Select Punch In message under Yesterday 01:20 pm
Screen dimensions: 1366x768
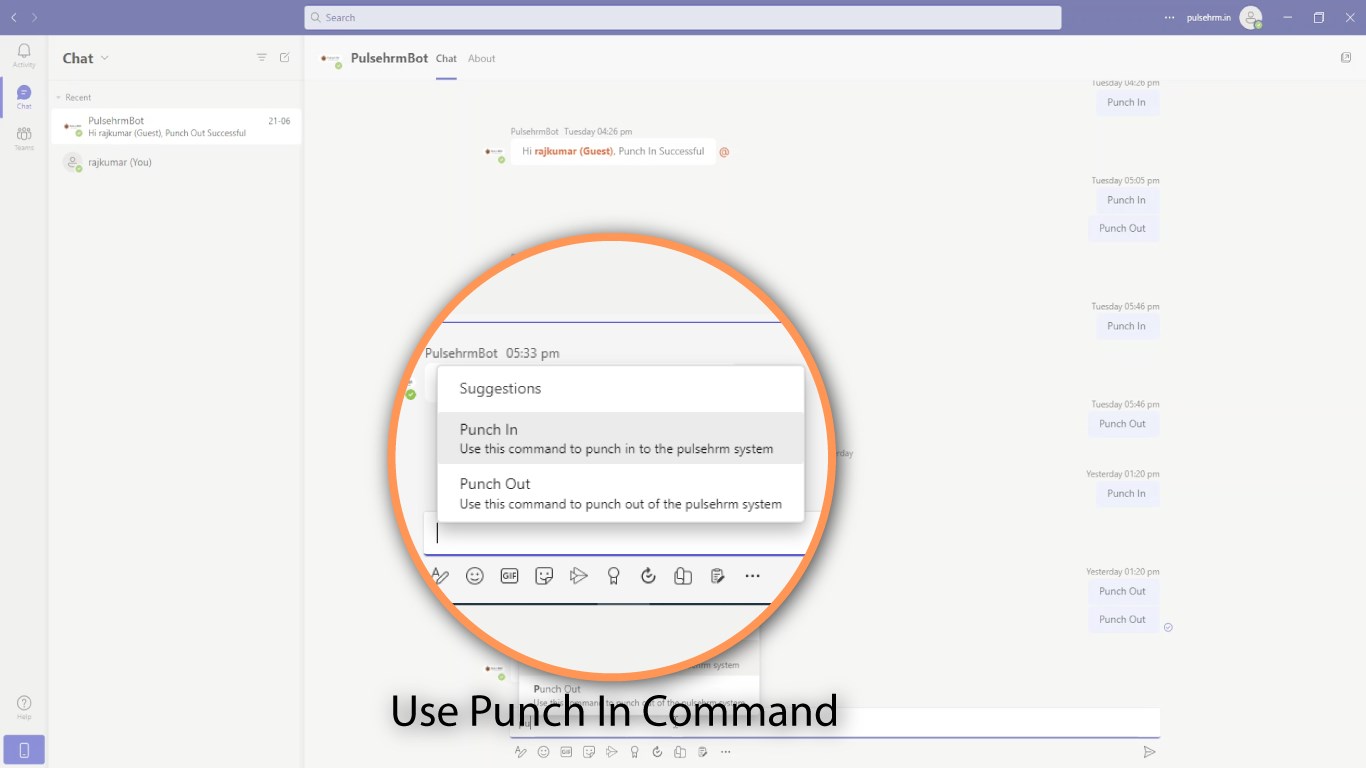tap(1126, 493)
